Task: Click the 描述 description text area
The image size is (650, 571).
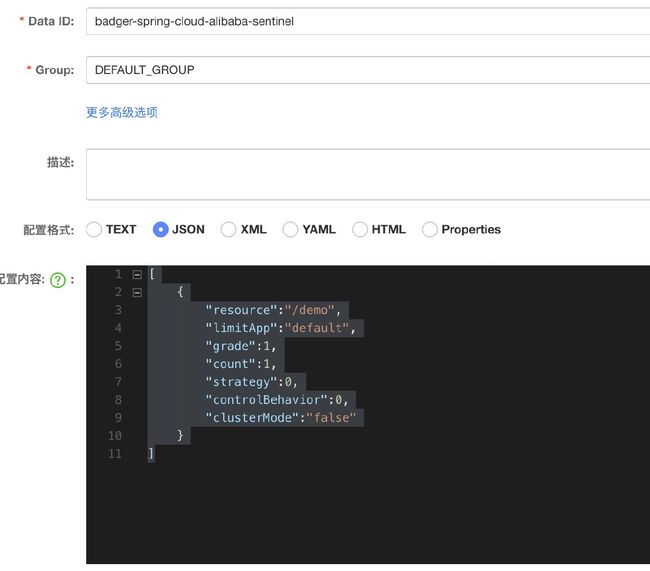Action: click(x=368, y=174)
